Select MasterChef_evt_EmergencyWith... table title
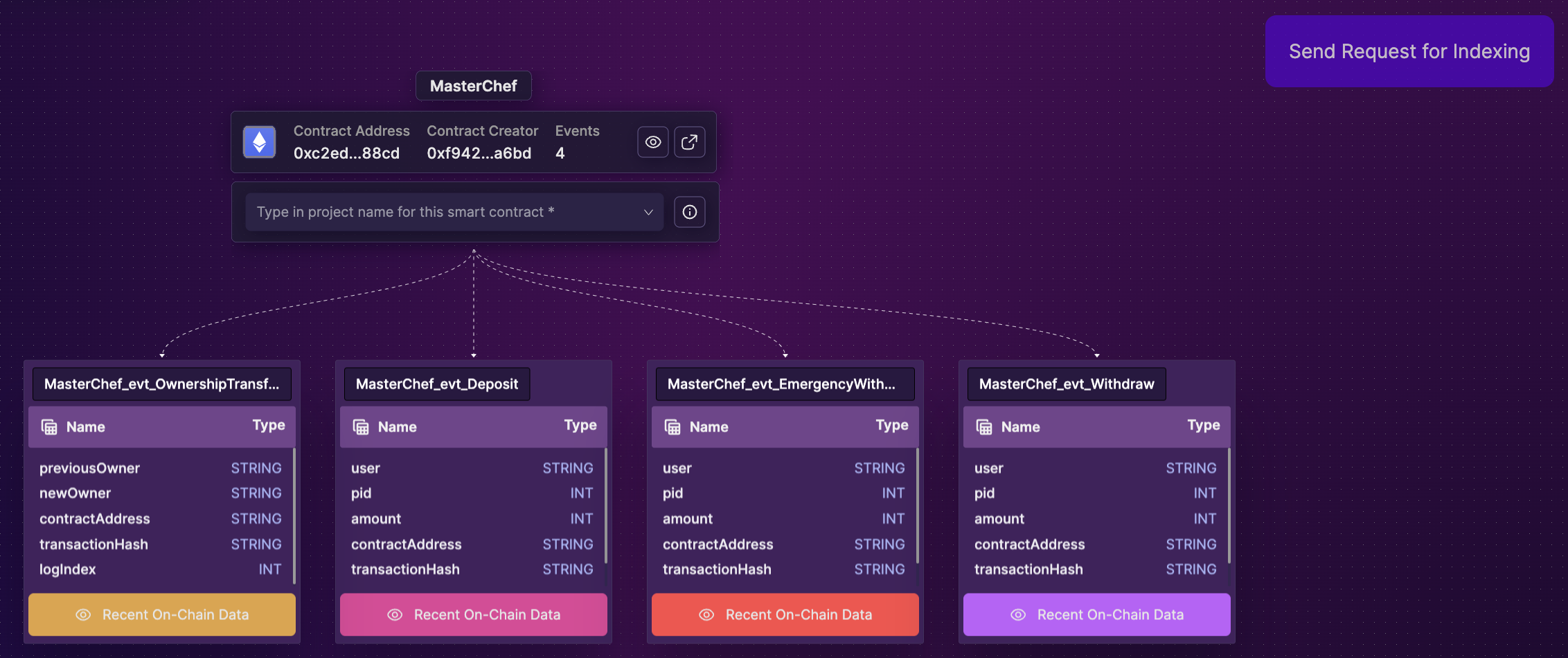 pos(785,384)
